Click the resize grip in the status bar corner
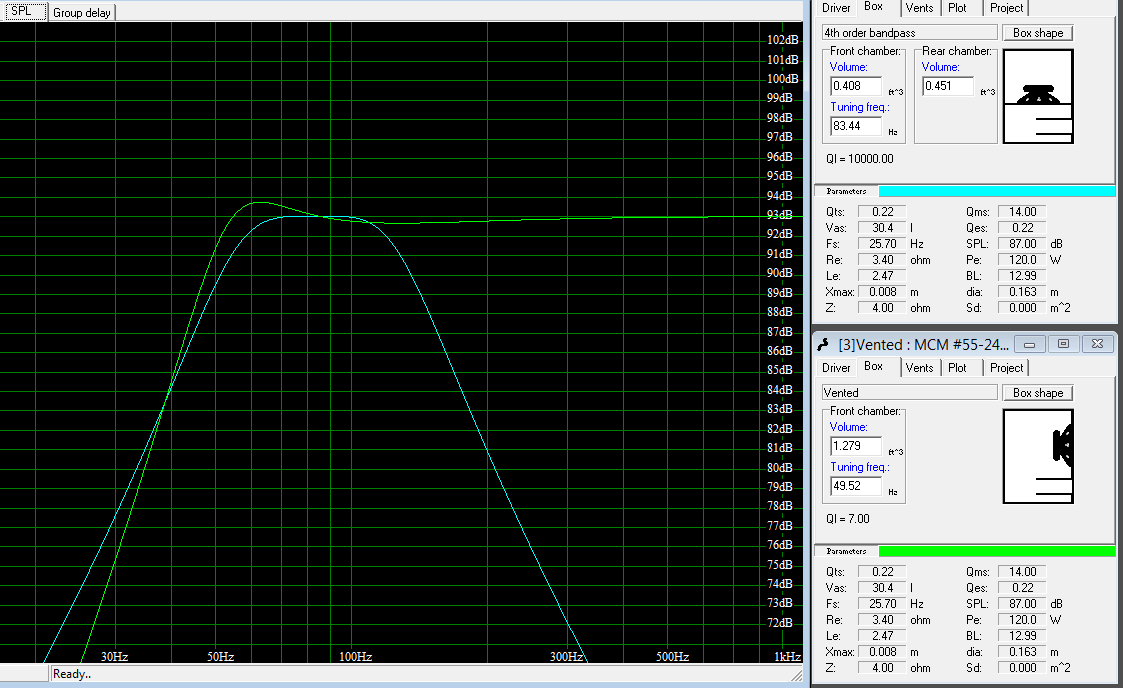Image resolution: width=1123 pixels, height=688 pixels. coord(796,675)
